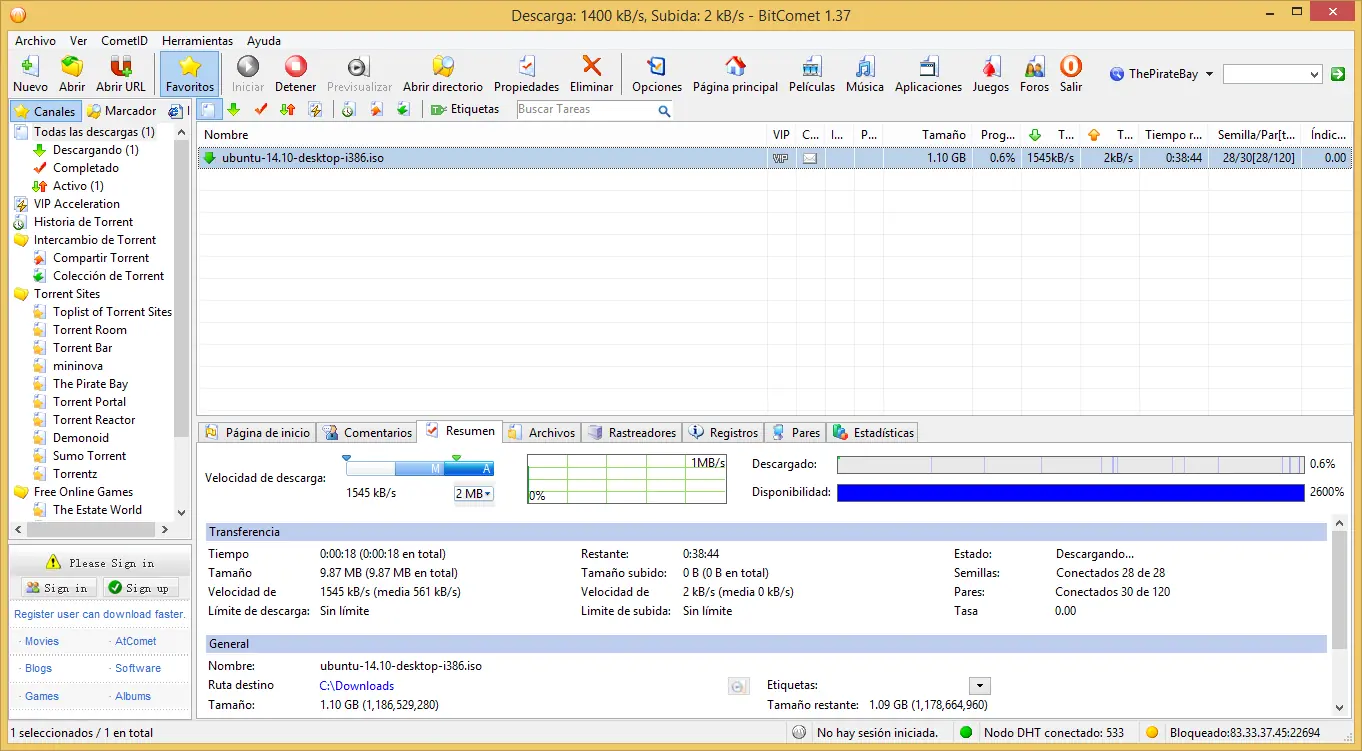Open the CometID menu

click(124, 41)
